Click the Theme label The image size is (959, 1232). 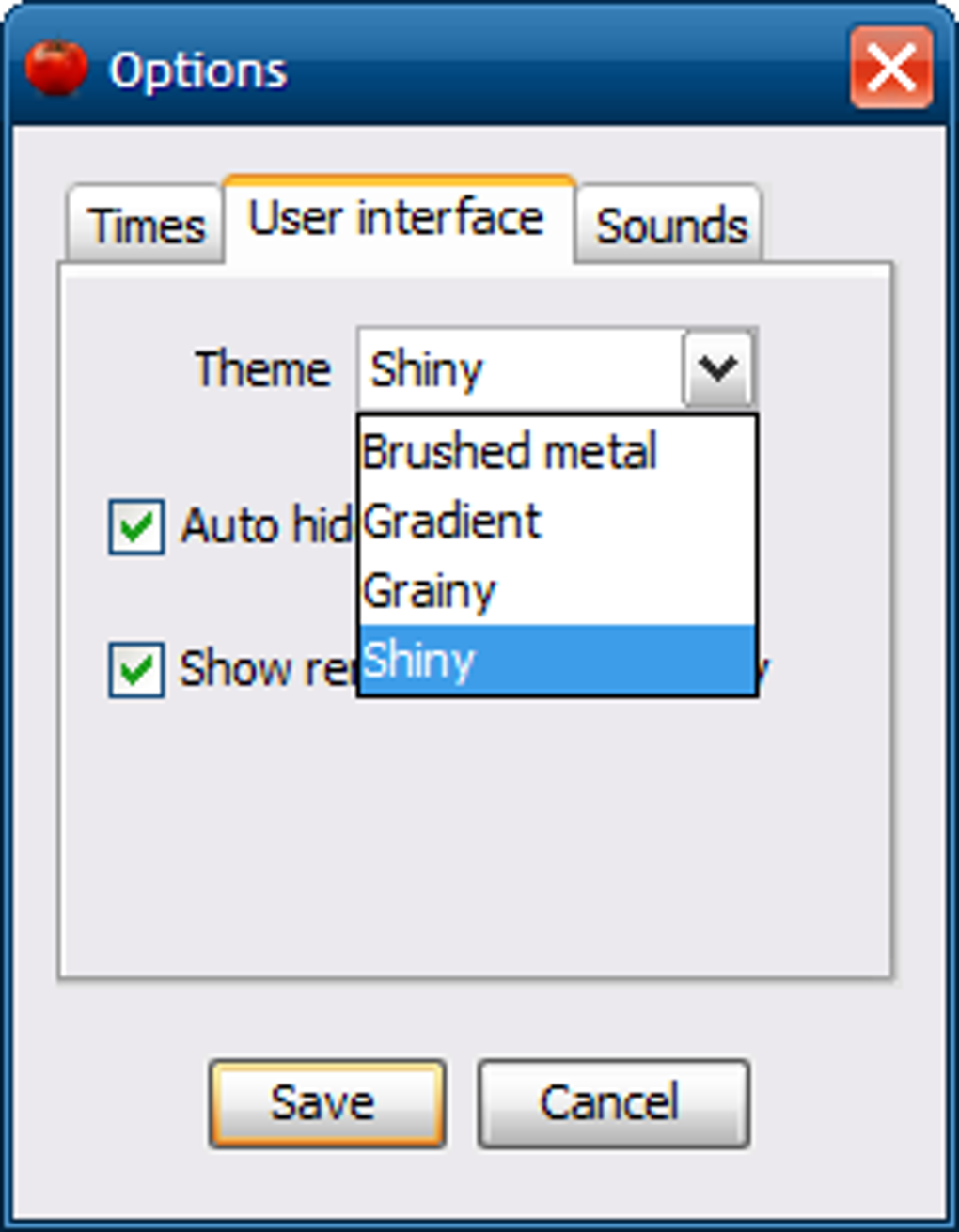[x=262, y=368]
